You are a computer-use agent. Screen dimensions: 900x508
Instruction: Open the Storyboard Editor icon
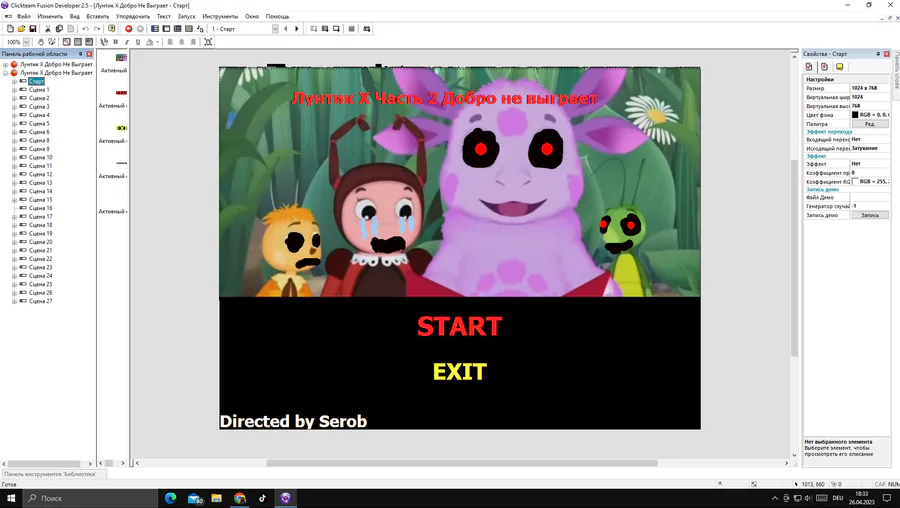155,29
